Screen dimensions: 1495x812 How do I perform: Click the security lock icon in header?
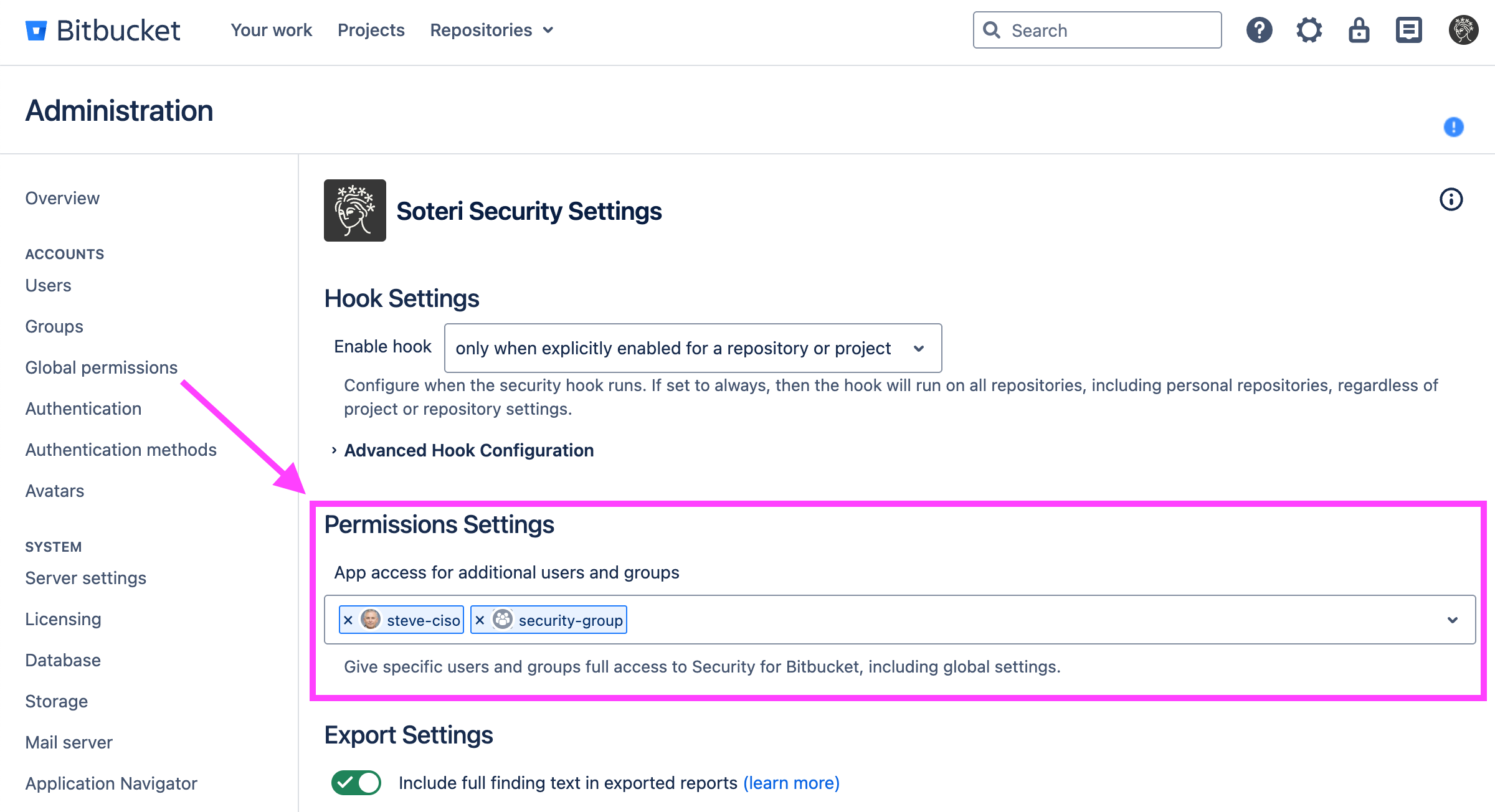[1359, 30]
